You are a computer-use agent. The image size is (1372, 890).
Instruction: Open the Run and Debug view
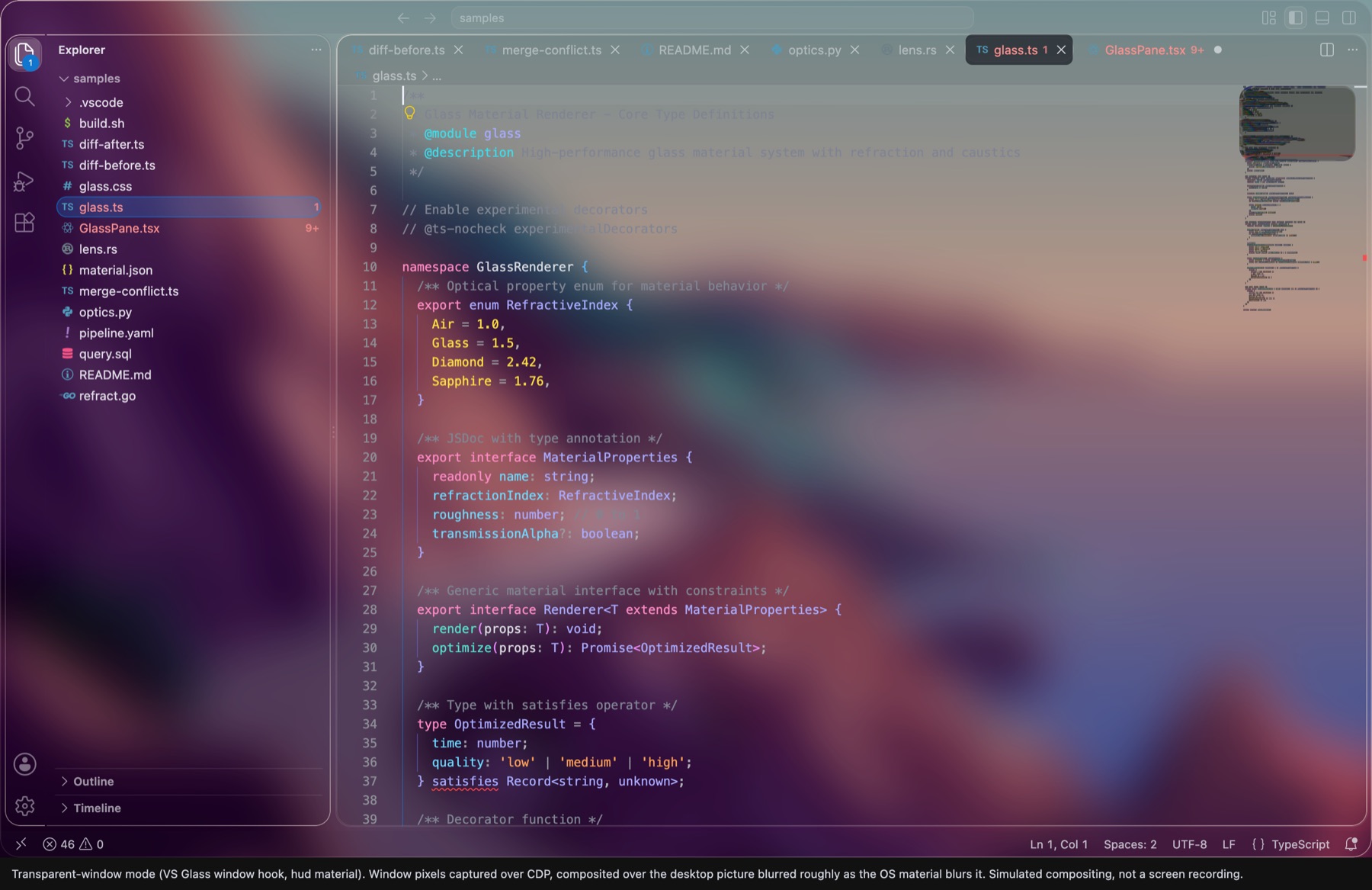24,181
